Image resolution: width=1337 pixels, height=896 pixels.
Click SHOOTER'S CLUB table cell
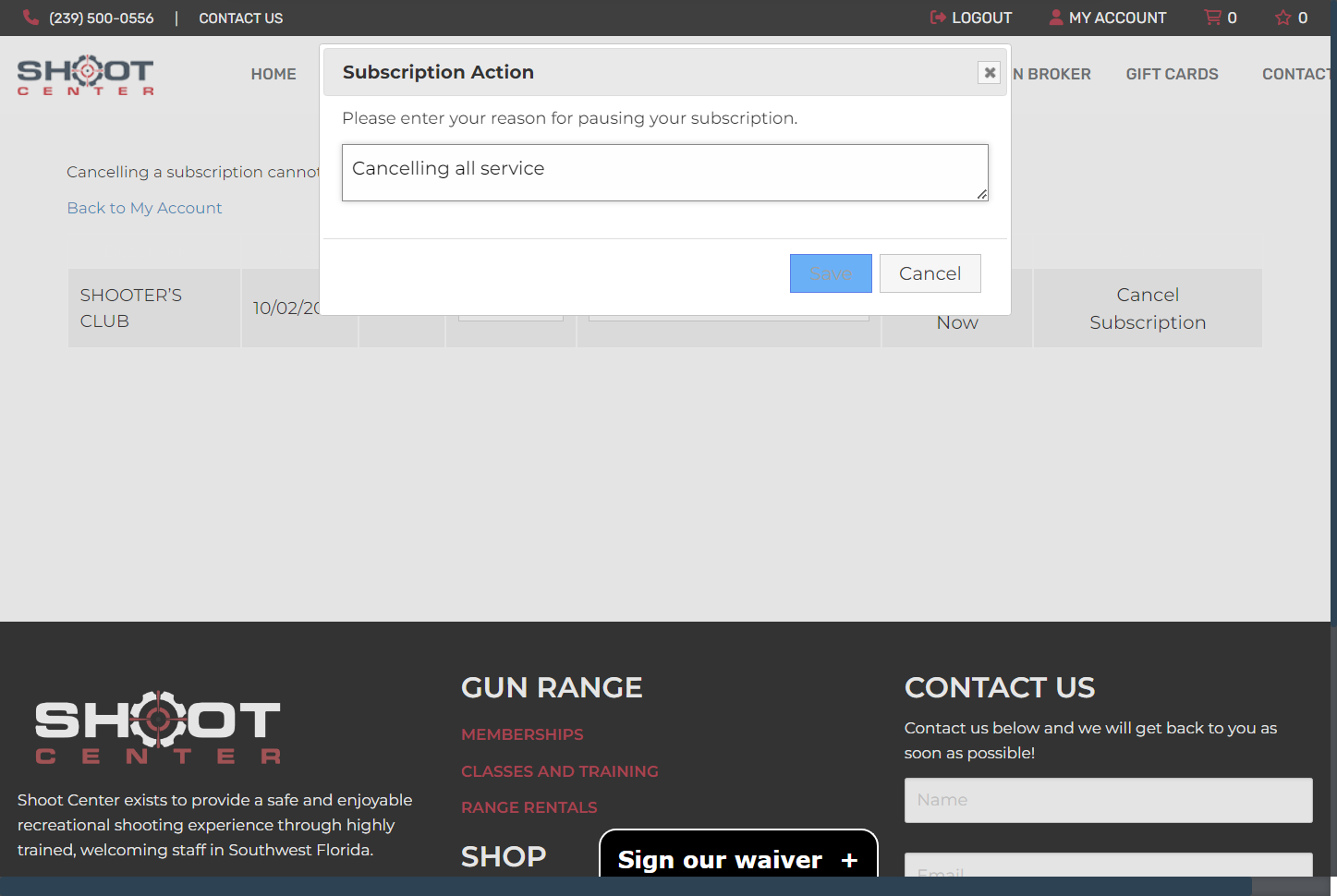click(154, 309)
